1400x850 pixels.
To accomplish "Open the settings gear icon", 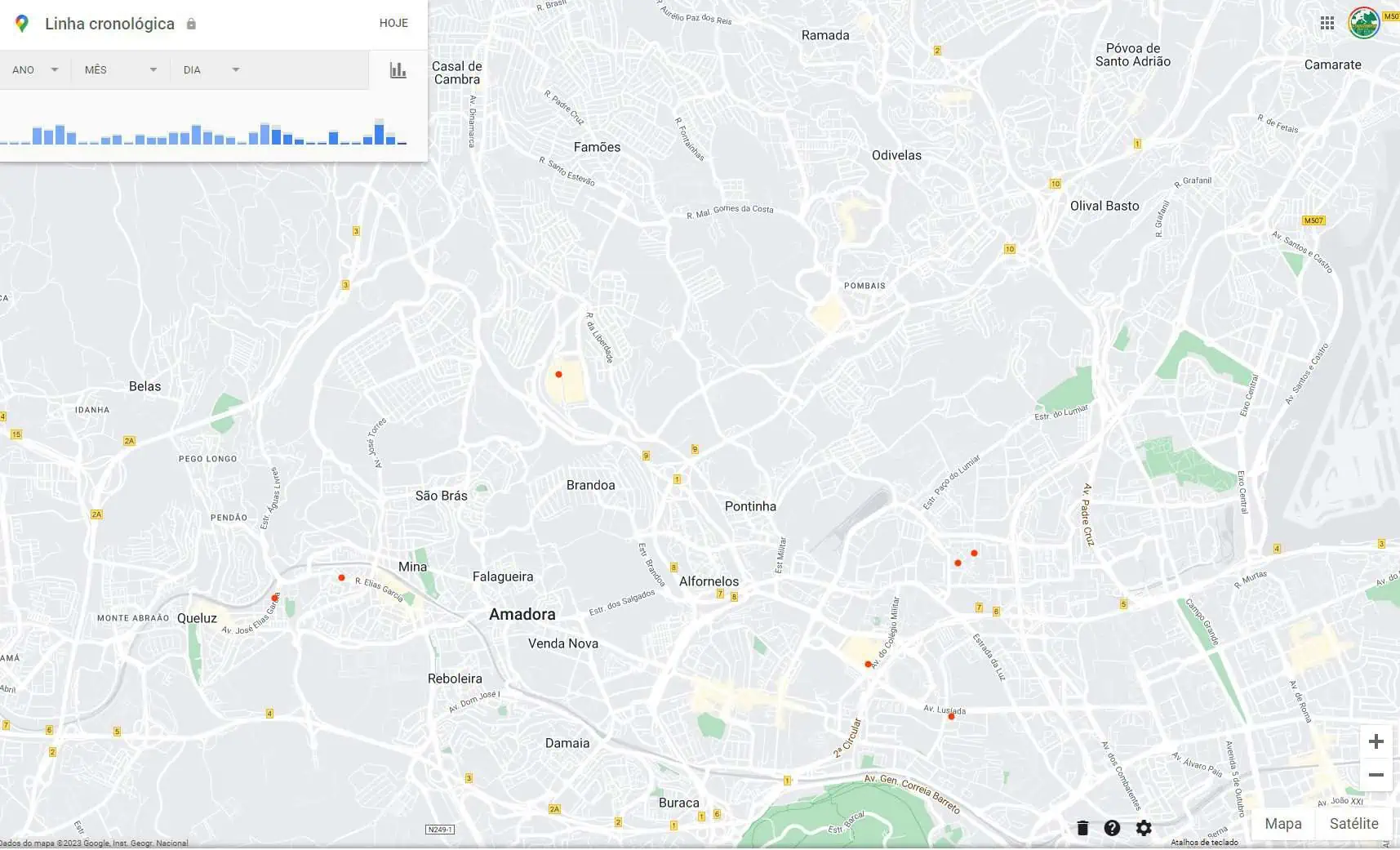I will coord(1144,828).
